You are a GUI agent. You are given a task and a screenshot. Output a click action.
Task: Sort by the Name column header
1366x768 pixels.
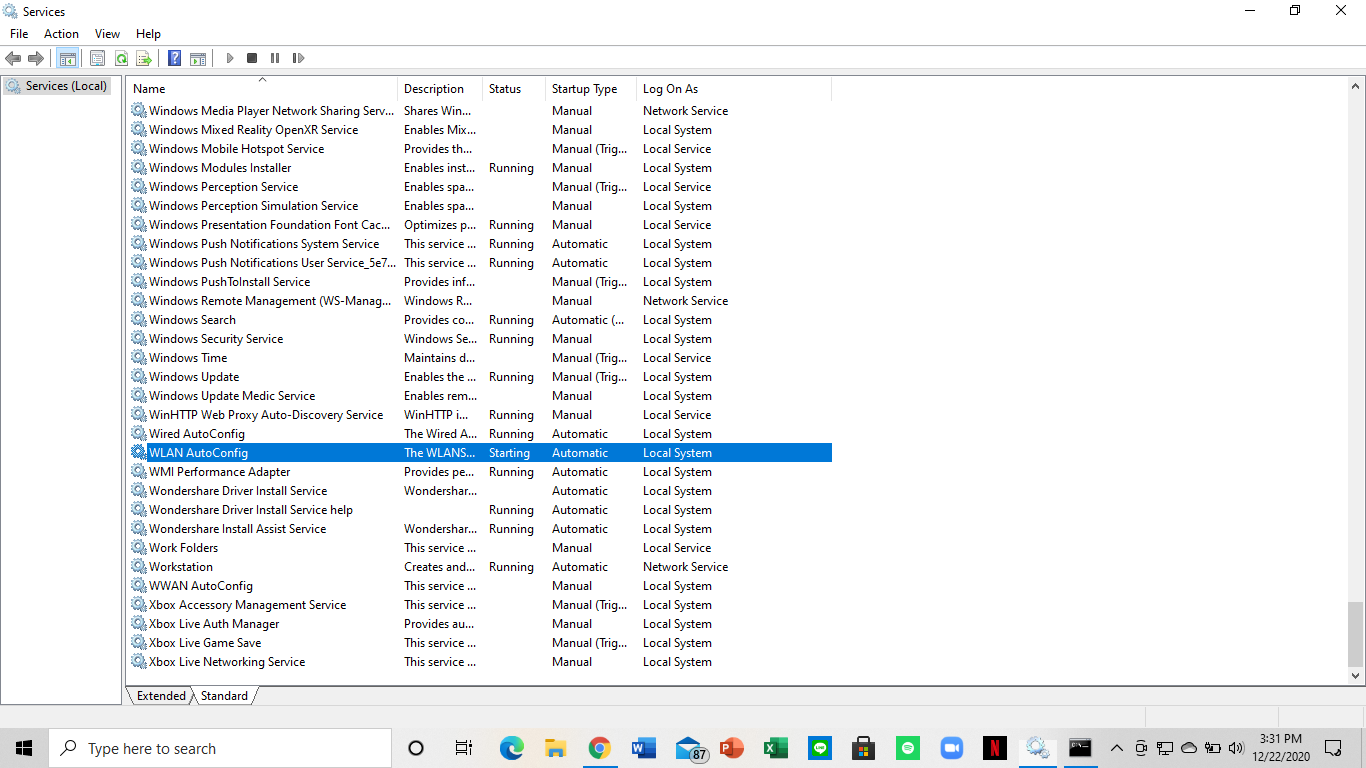[x=262, y=89]
